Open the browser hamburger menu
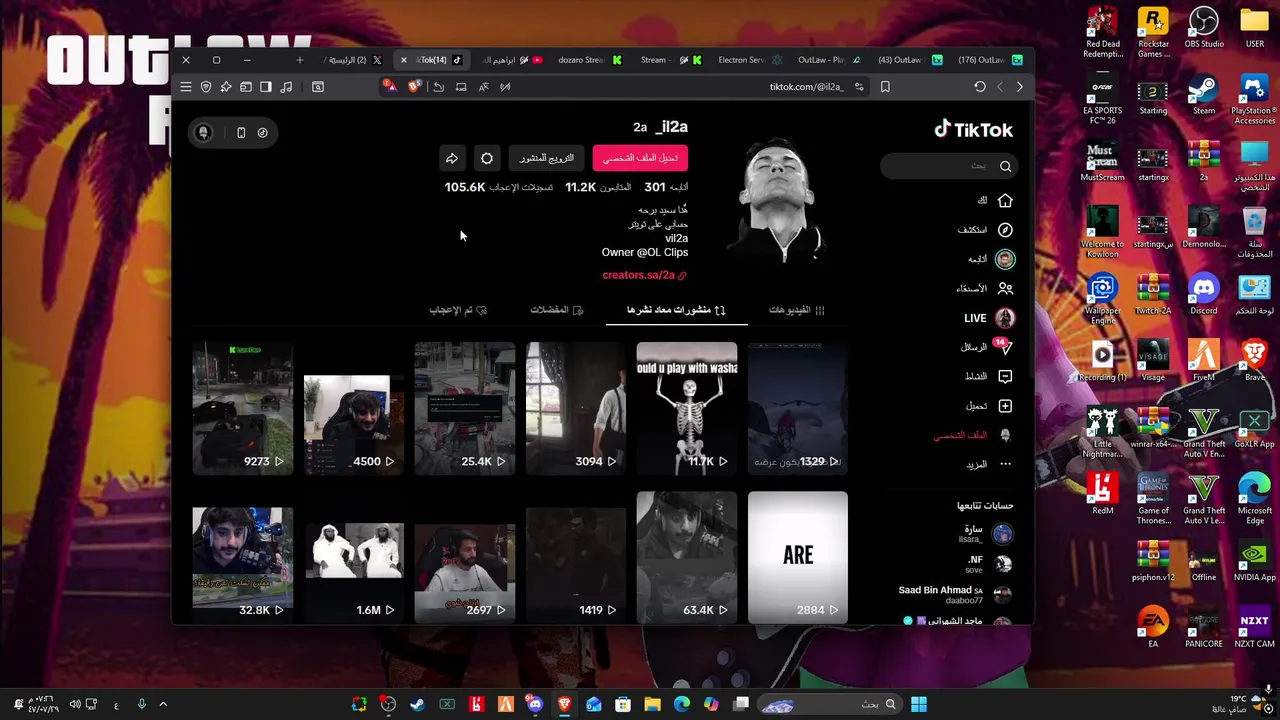This screenshot has width=1280, height=720. coord(186,87)
